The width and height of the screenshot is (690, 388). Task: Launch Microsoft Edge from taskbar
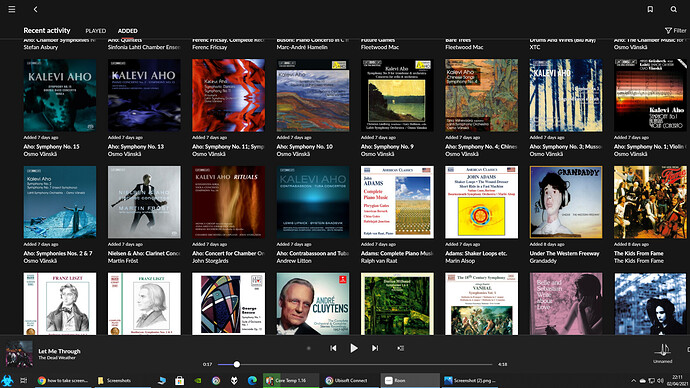(x=252, y=381)
